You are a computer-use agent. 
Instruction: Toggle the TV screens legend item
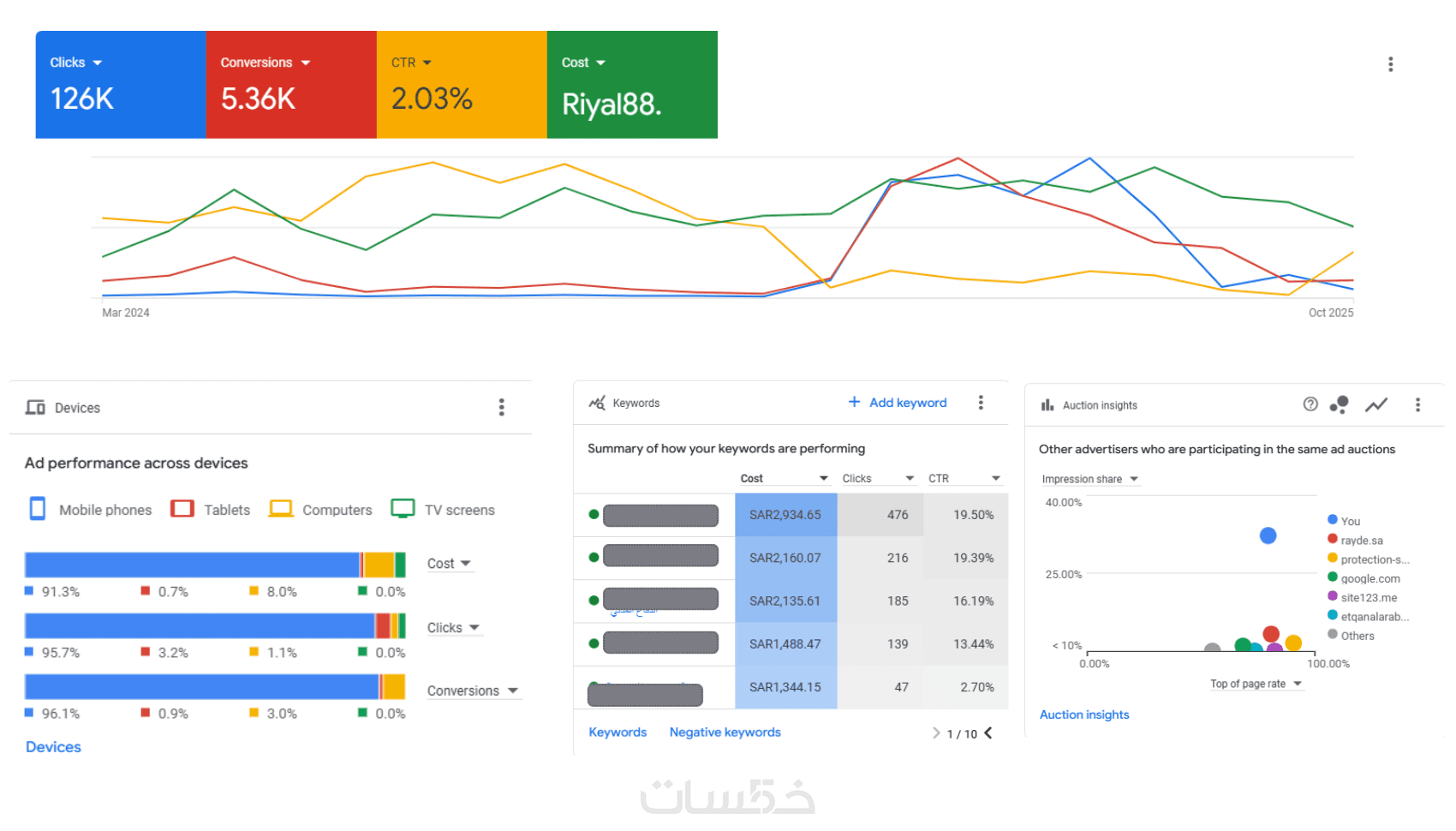443,510
